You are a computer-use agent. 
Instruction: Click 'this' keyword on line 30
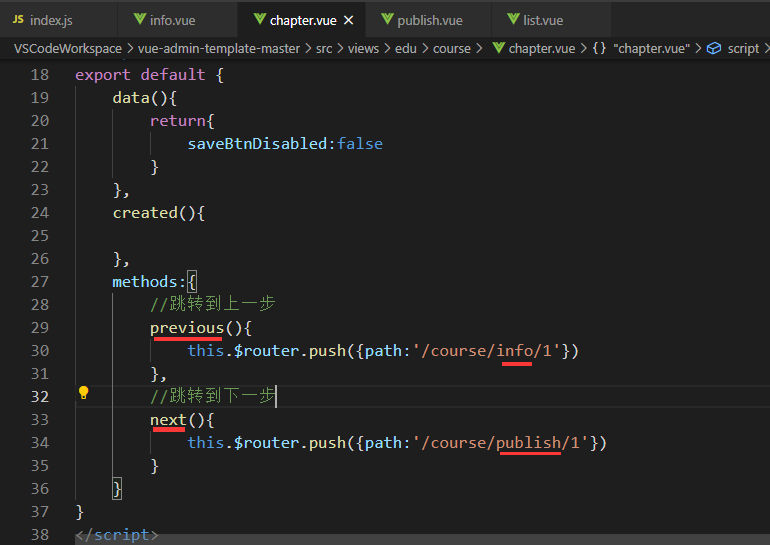206,351
